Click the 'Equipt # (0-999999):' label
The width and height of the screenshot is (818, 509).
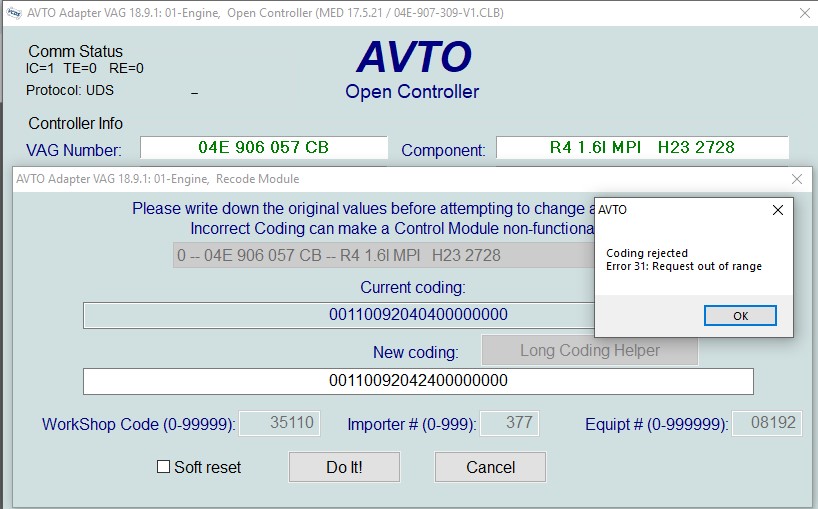pos(657,424)
